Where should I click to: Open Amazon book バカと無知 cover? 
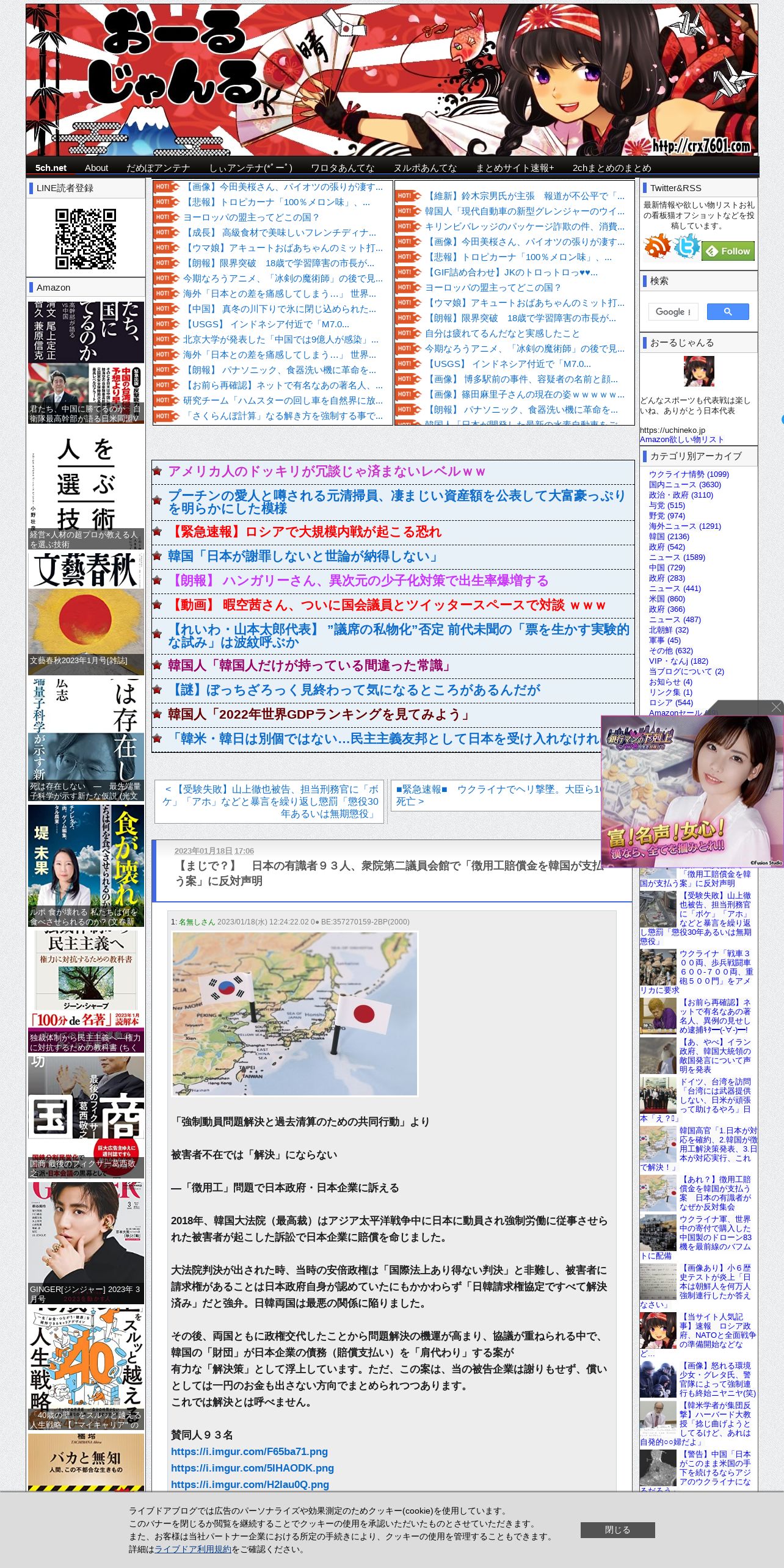[x=86, y=1462]
